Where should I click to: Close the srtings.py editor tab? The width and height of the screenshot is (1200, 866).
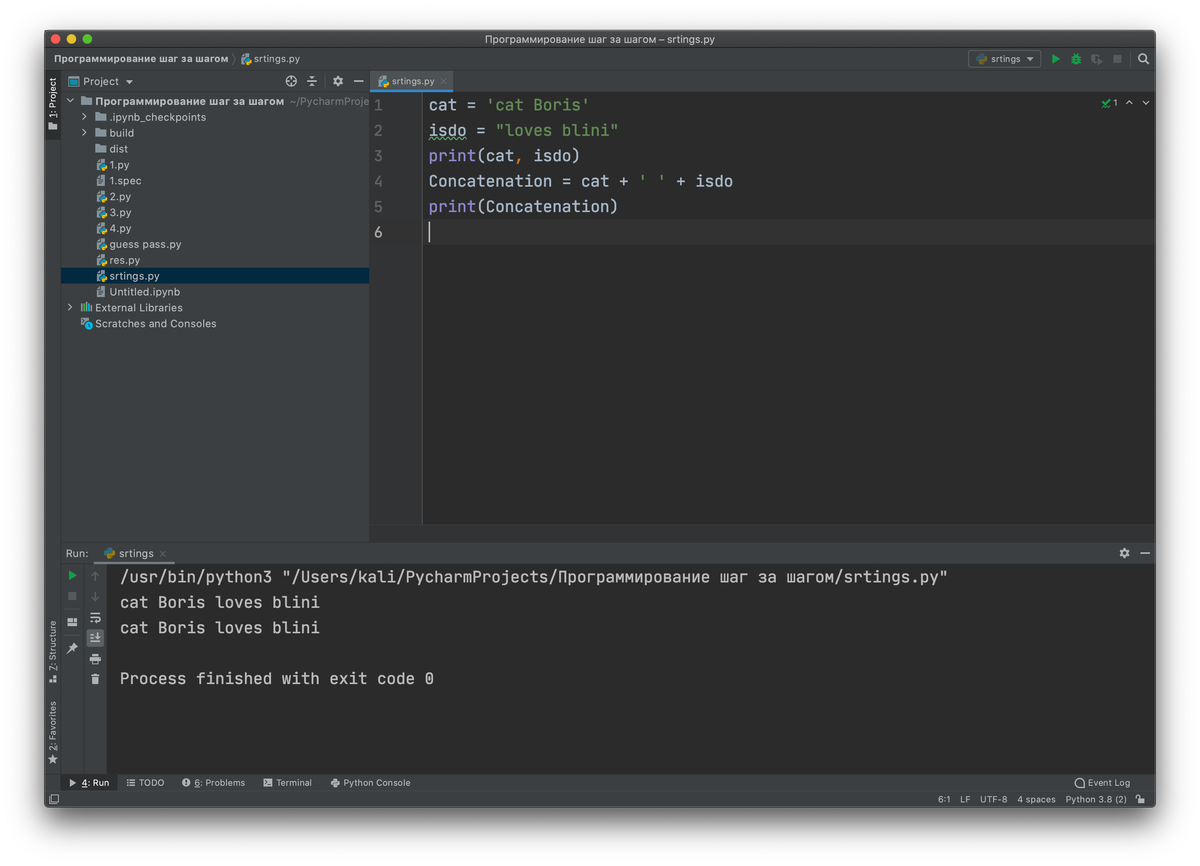pyautogui.click(x=444, y=81)
